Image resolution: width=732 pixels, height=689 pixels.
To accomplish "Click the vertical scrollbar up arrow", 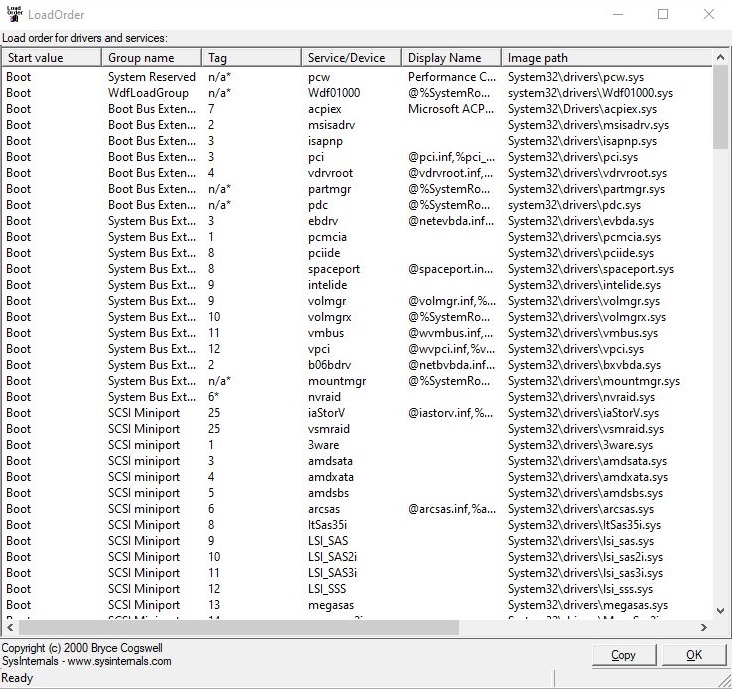I will click(x=720, y=57).
